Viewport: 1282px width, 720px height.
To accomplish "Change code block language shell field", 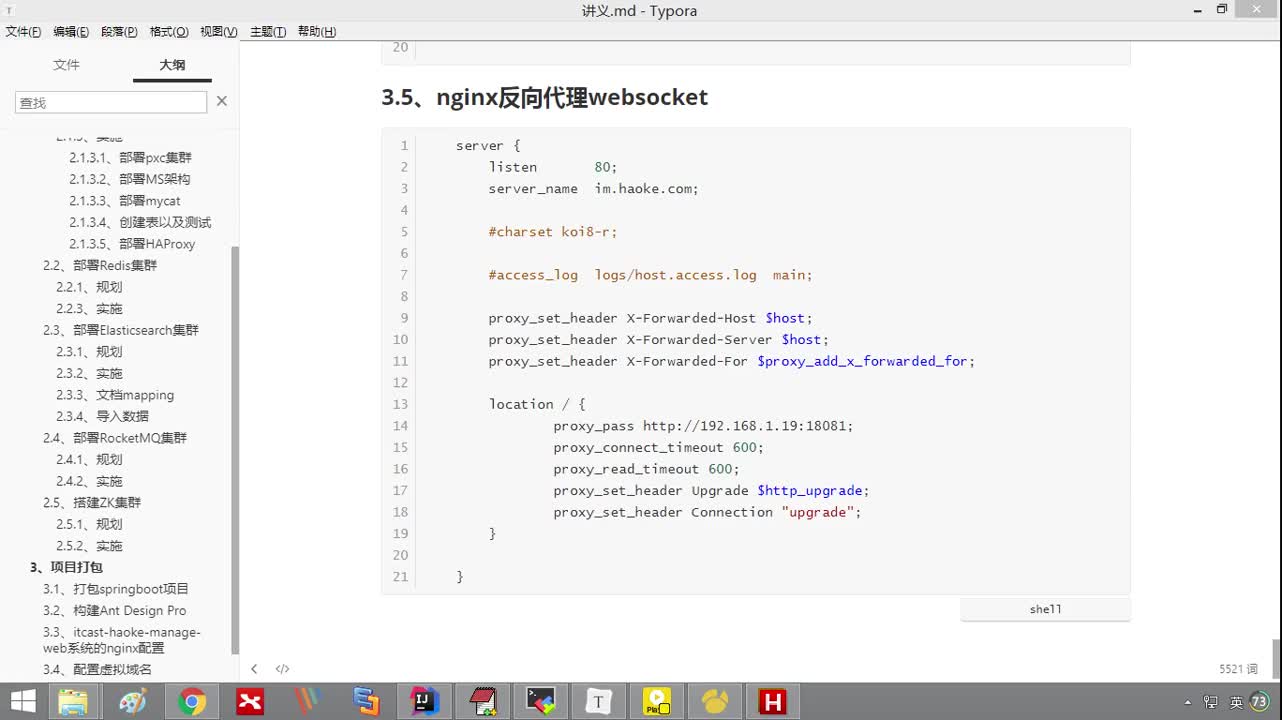I will [x=1045, y=609].
